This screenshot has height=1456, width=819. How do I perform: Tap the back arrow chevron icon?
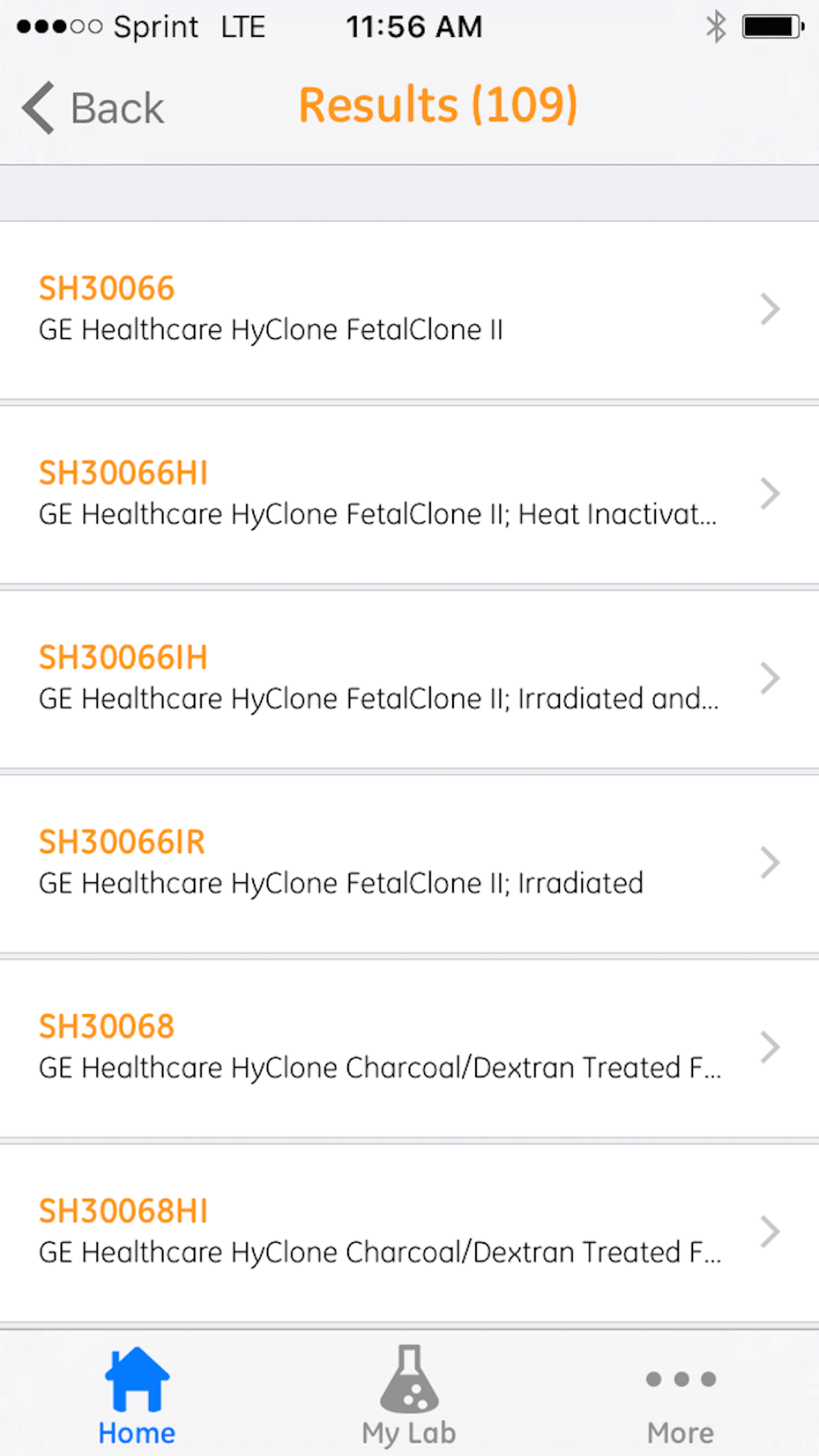pyautogui.click(x=38, y=107)
